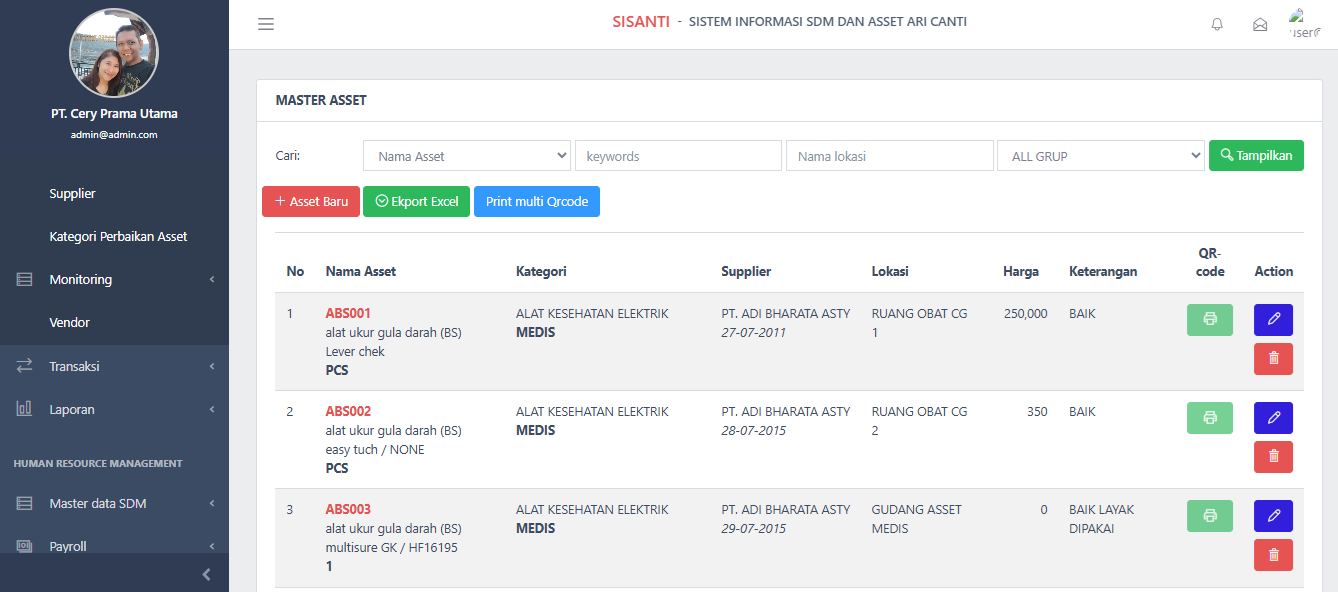This screenshot has height=592, width=1338.
Task: Open the Nama Asset search field dropdown
Action: [466, 156]
